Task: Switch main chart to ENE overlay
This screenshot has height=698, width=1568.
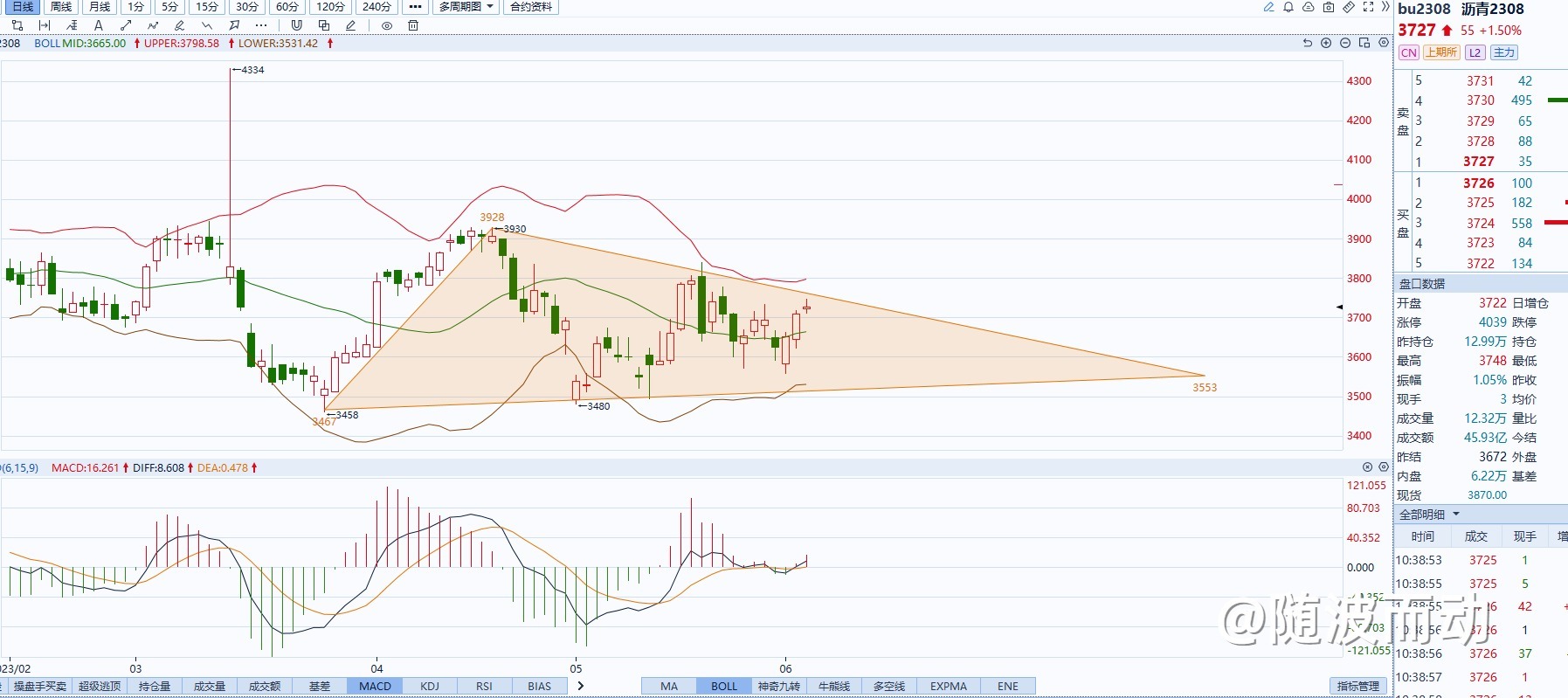Action: point(1008,687)
